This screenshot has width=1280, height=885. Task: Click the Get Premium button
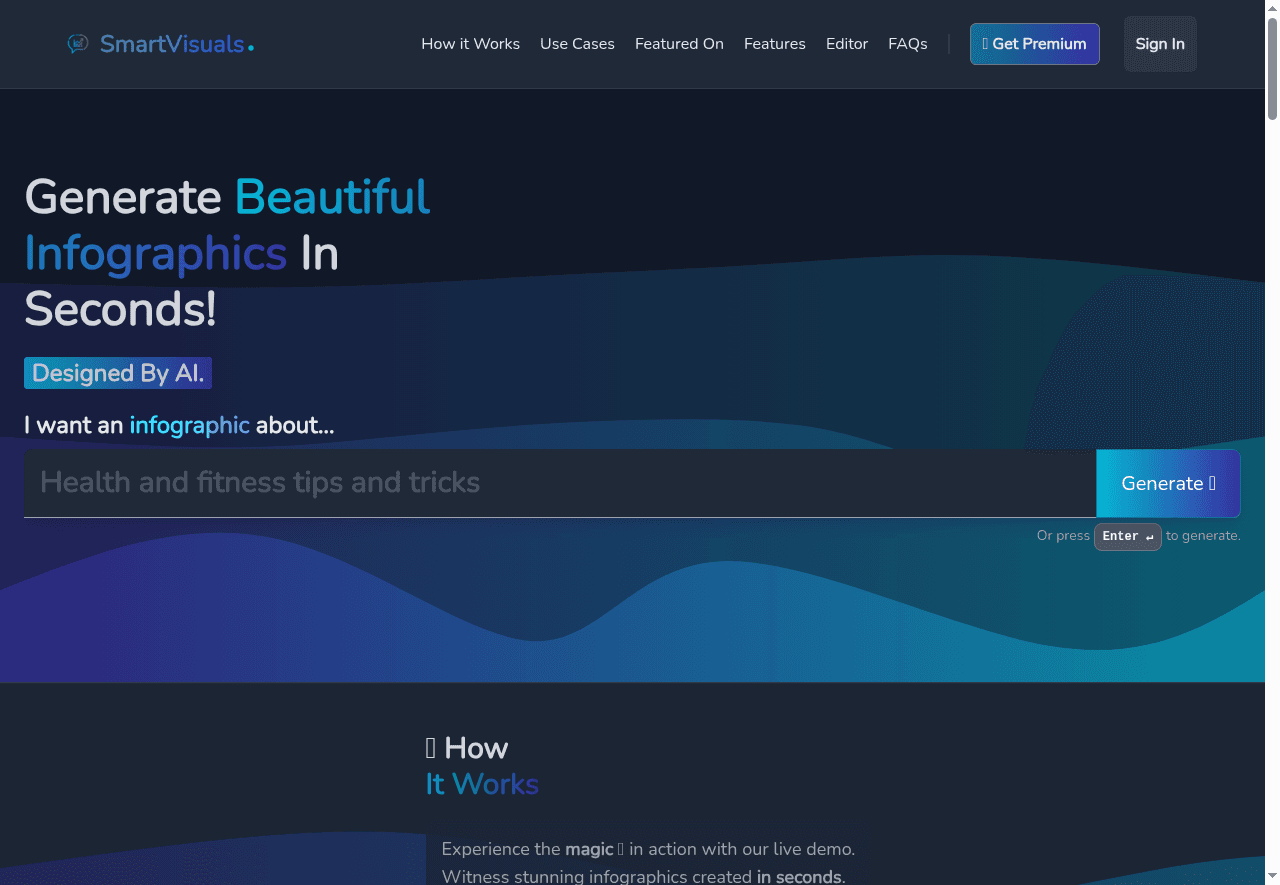coord(1034,44)
